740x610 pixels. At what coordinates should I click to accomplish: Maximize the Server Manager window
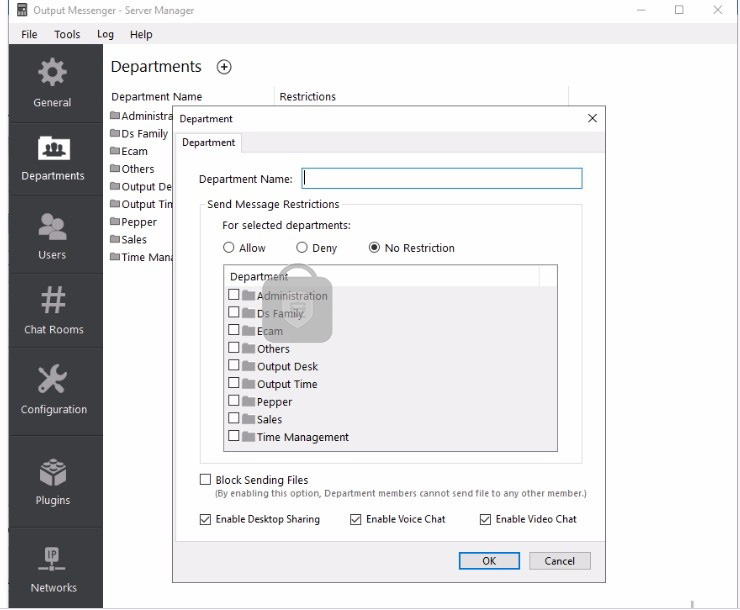click(x=679, y=10)
